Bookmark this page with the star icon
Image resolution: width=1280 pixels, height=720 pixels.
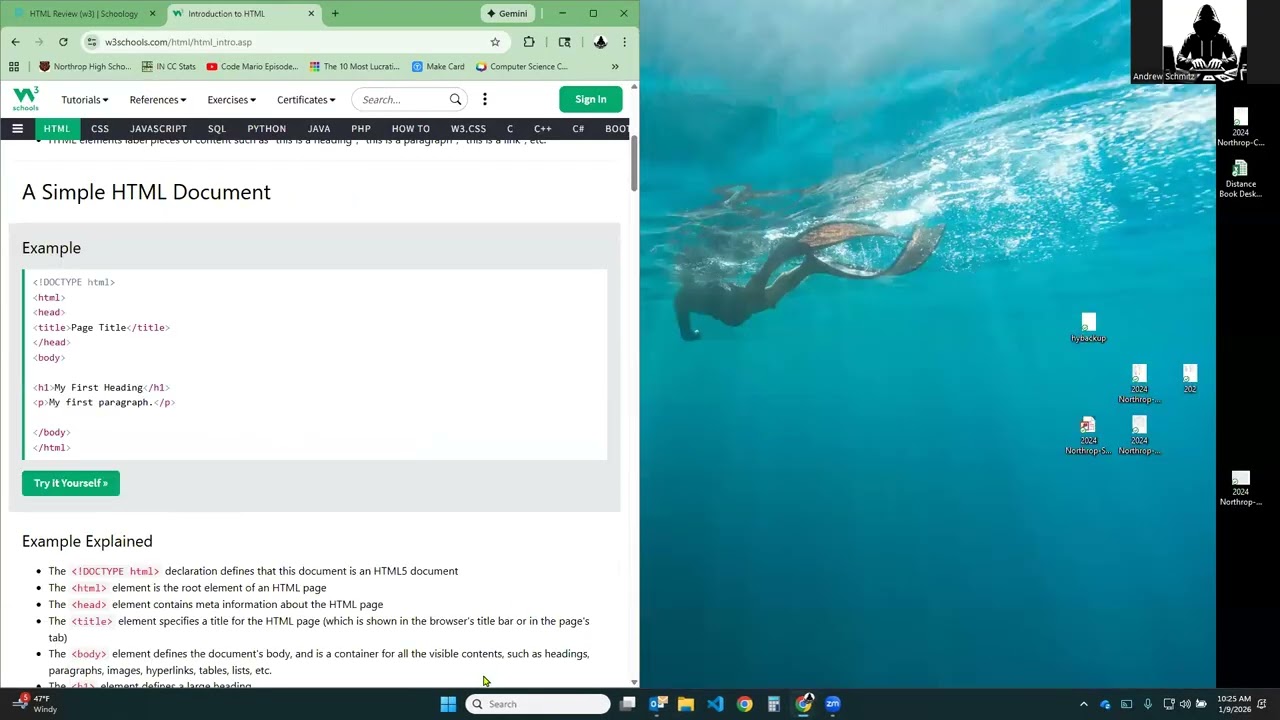pos(495,42)
